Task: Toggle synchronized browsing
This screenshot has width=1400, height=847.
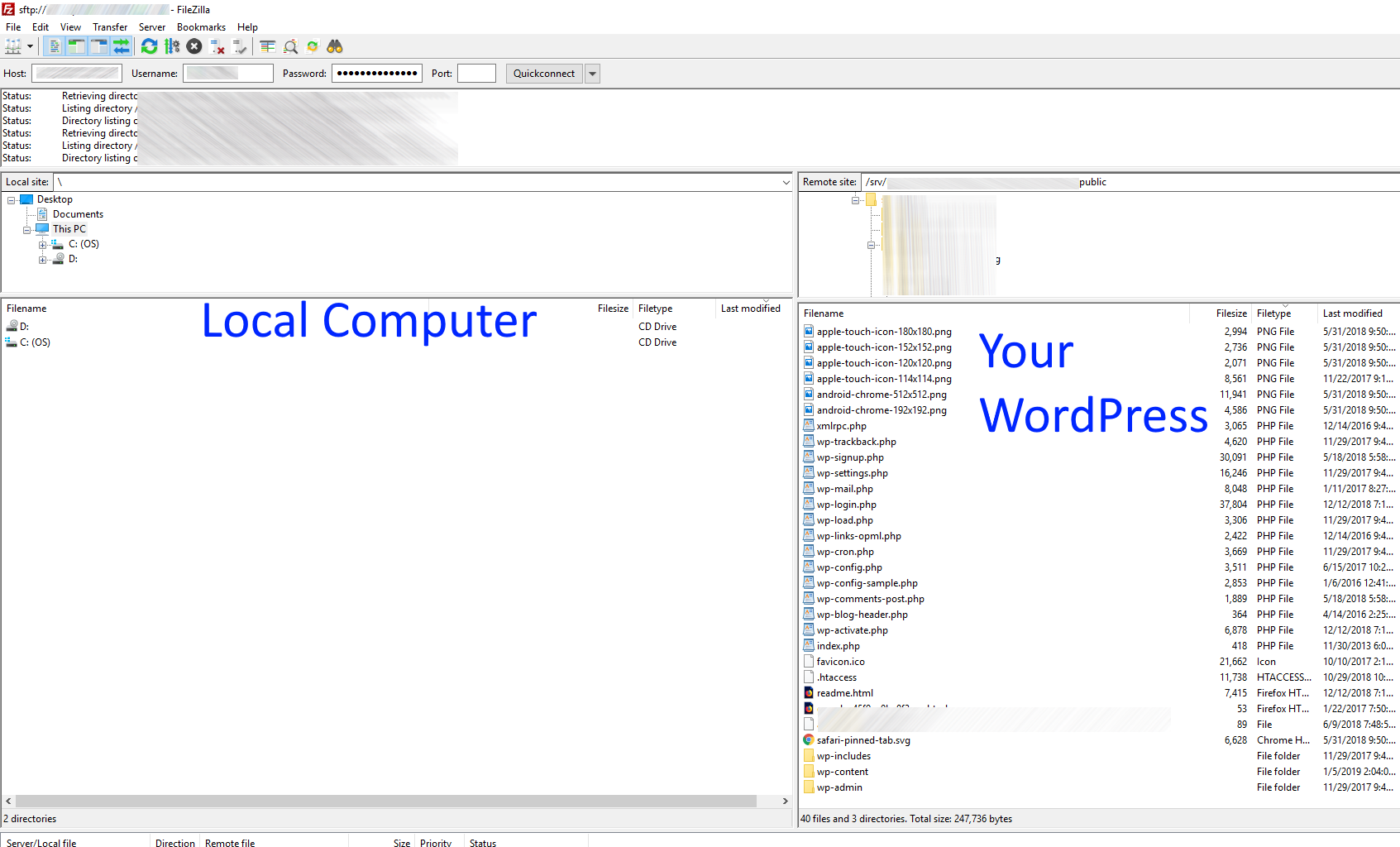Action: tap(313, 46)
